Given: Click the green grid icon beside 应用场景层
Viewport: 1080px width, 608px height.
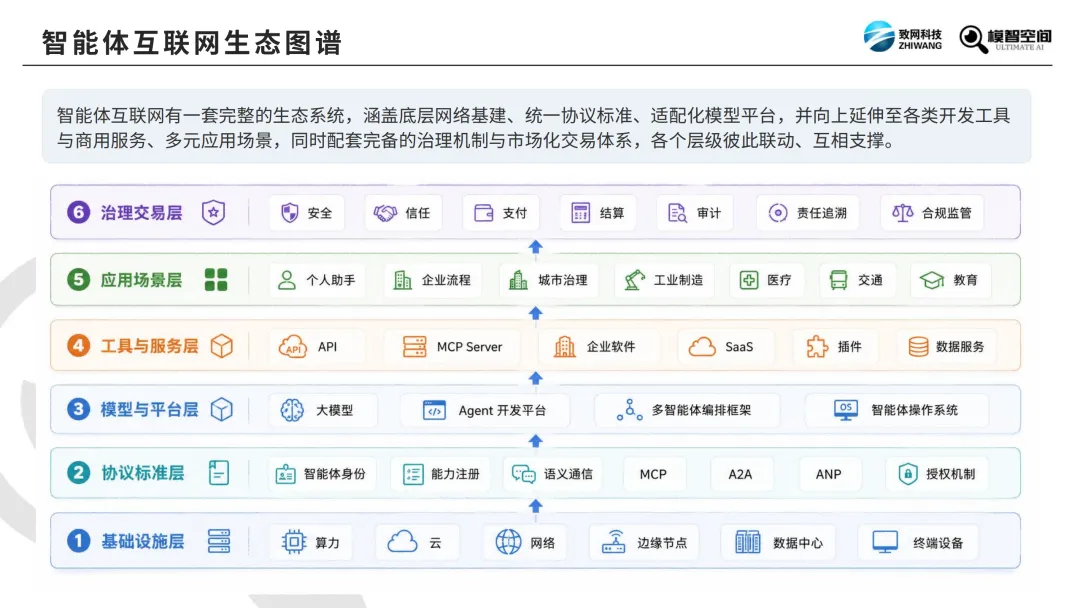Looking at the screenshot, I should tap(216, 280).
